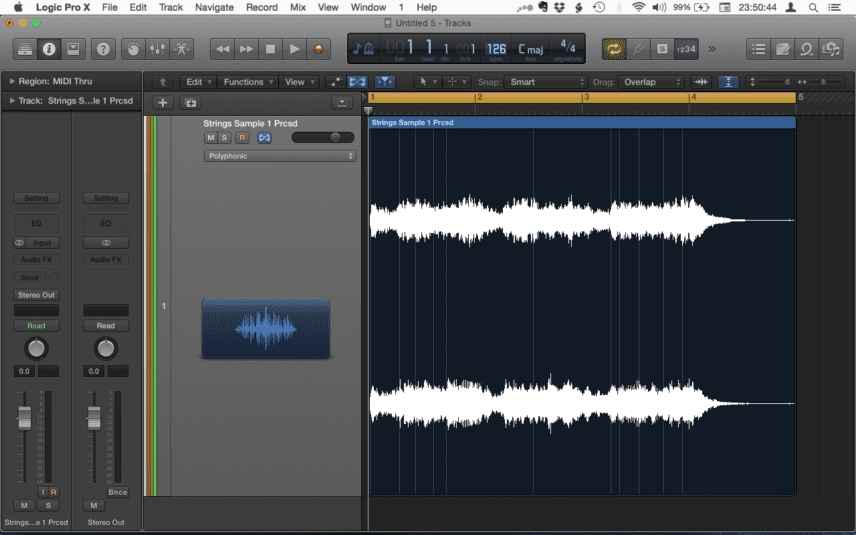Click the green Read automation button
This screenshot has width=856, height=535.
point(36,326)
